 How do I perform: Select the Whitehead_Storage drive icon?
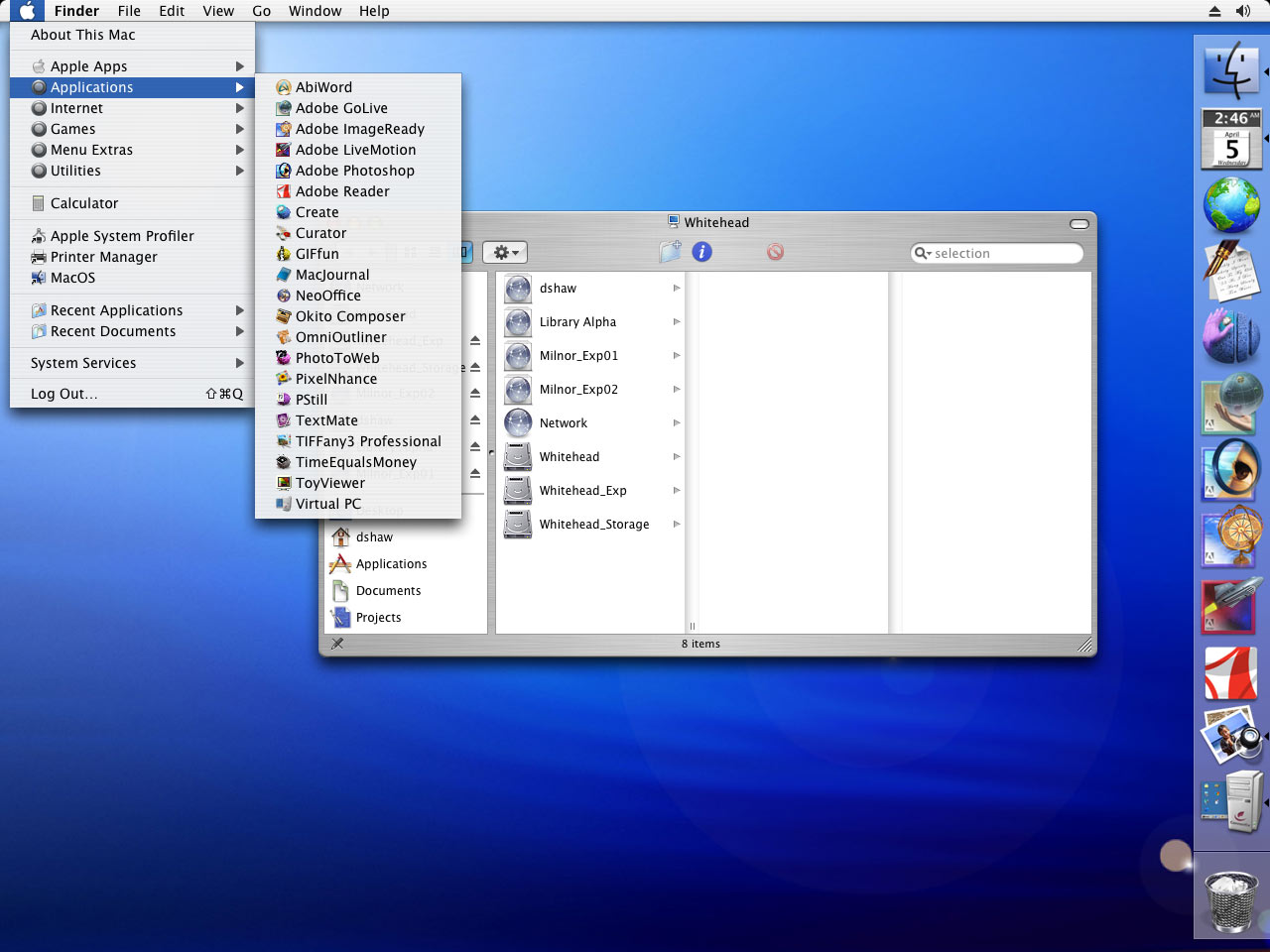point(518,524)
